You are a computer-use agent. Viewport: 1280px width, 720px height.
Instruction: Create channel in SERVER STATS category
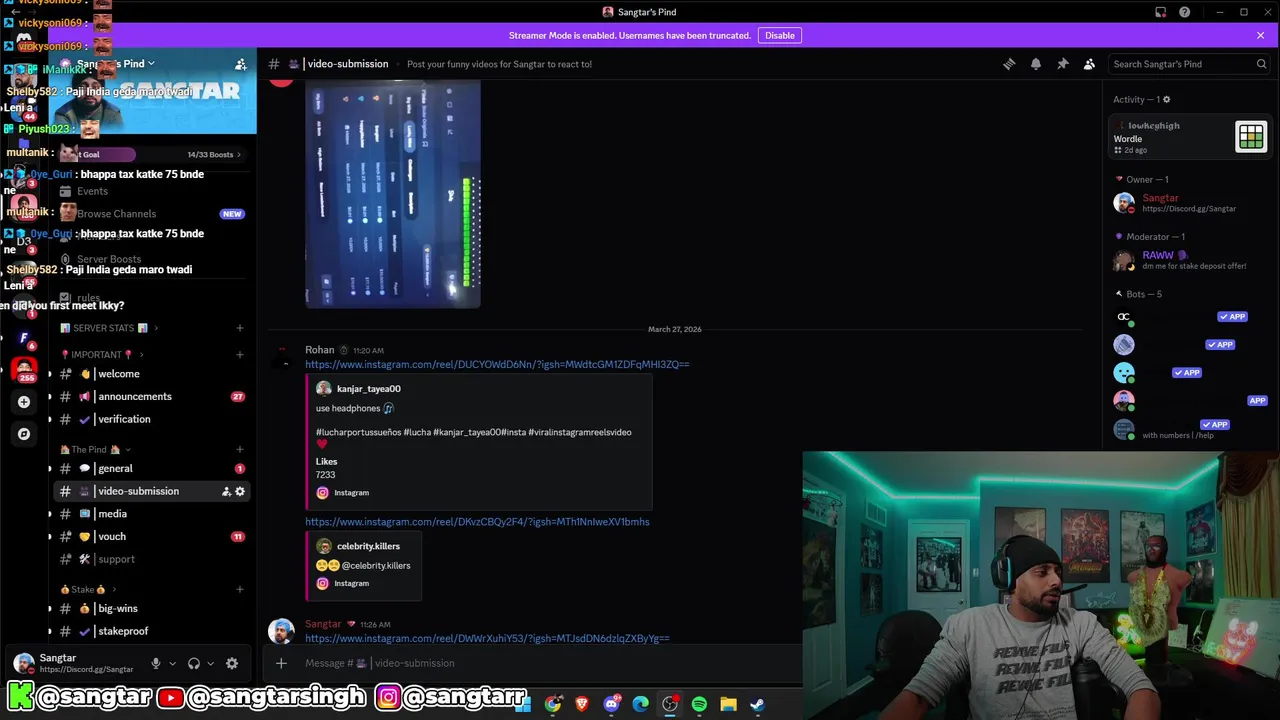(x=239, y=328)
